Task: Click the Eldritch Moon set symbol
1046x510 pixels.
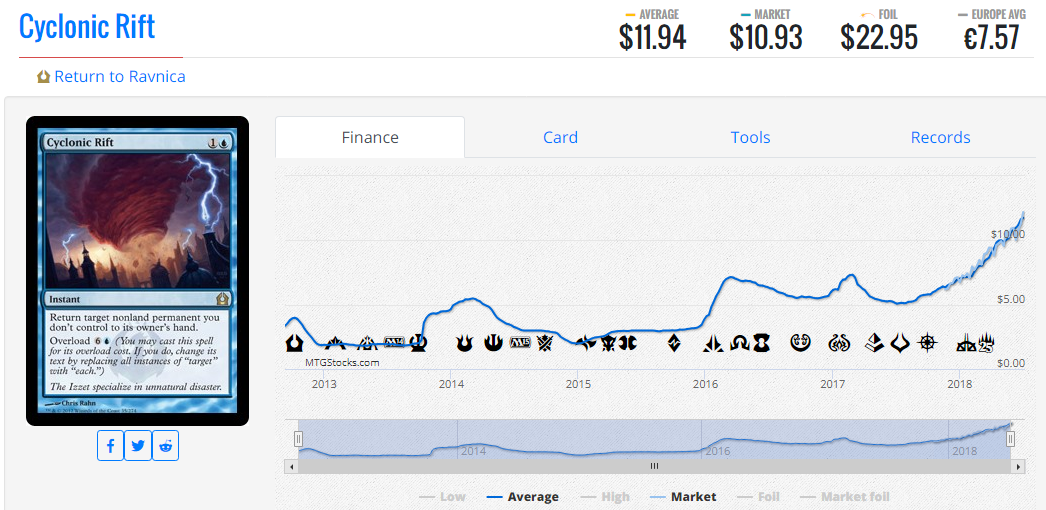Action: coord(761,343)
